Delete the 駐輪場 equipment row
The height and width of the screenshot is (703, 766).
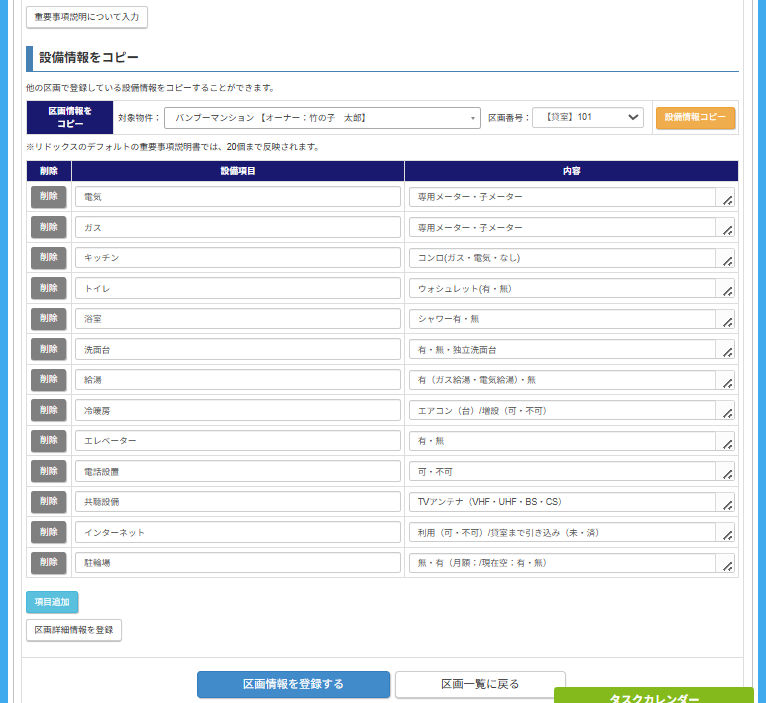click(x=48, y=563)
